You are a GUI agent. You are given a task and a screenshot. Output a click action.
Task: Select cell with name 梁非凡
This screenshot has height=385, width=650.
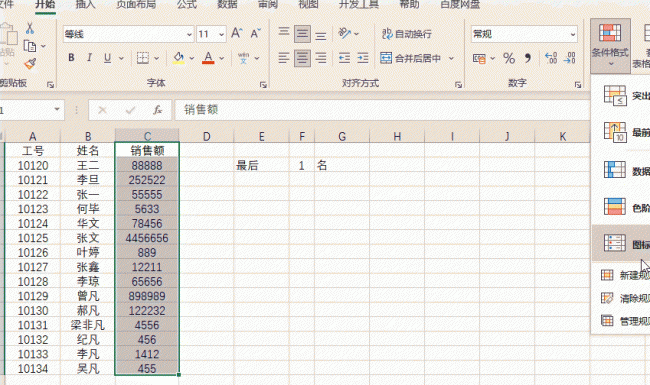[x=88, y=325]
